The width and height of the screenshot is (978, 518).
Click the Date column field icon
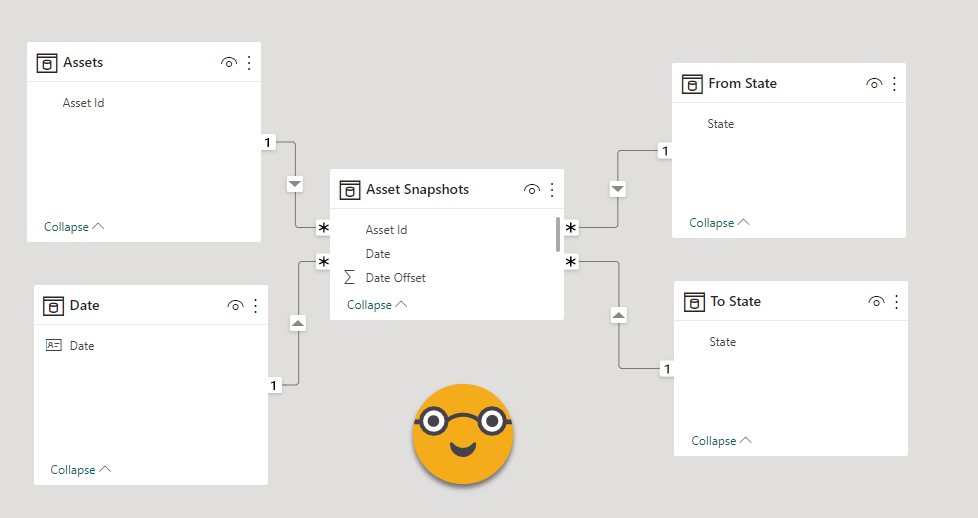[x=54, y=346]
